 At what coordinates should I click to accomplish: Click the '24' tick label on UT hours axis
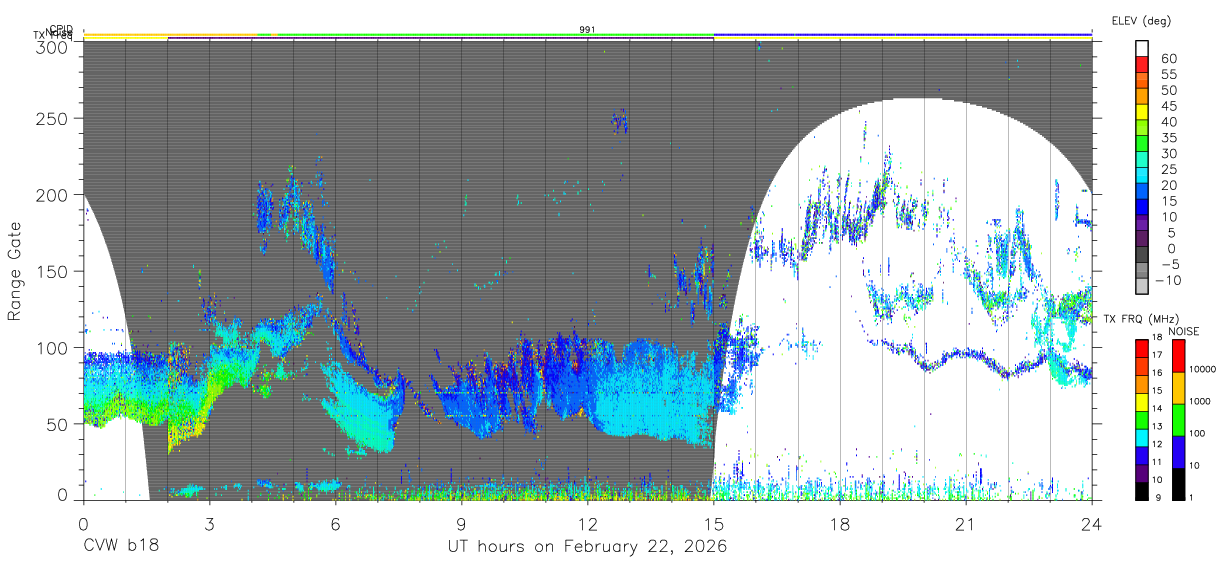[1091, 524]
